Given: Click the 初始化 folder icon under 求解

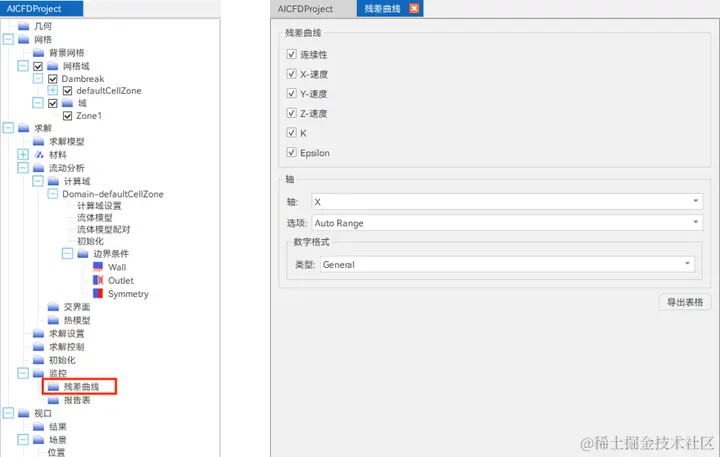Looking at the screenshot, I should [x=39, y=360].
